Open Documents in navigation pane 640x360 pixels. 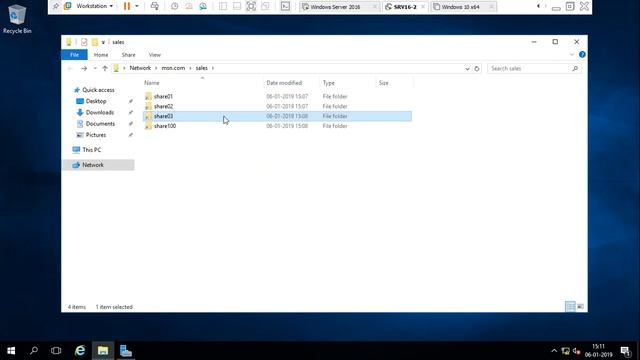[x=100, y=124]
